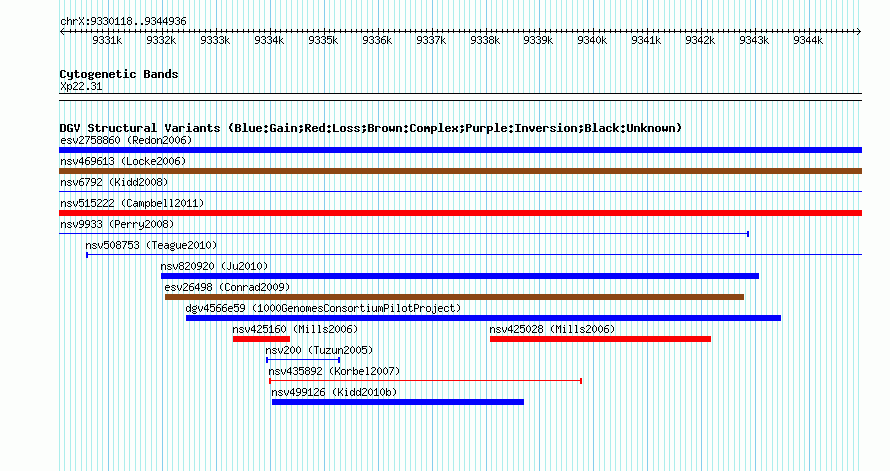Select the blue esv2758860 gain bar
The width and height of the screenshot is (890, 471).
pos(460,150)
